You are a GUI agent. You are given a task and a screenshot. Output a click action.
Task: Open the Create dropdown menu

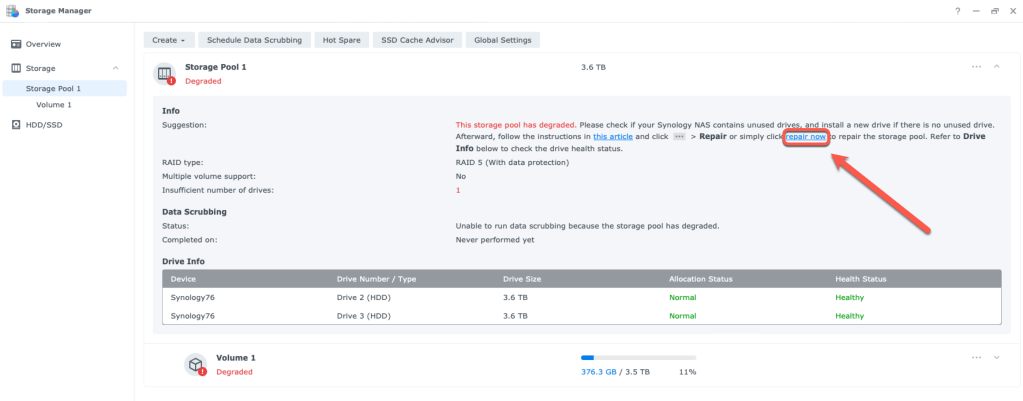point(170,40)
